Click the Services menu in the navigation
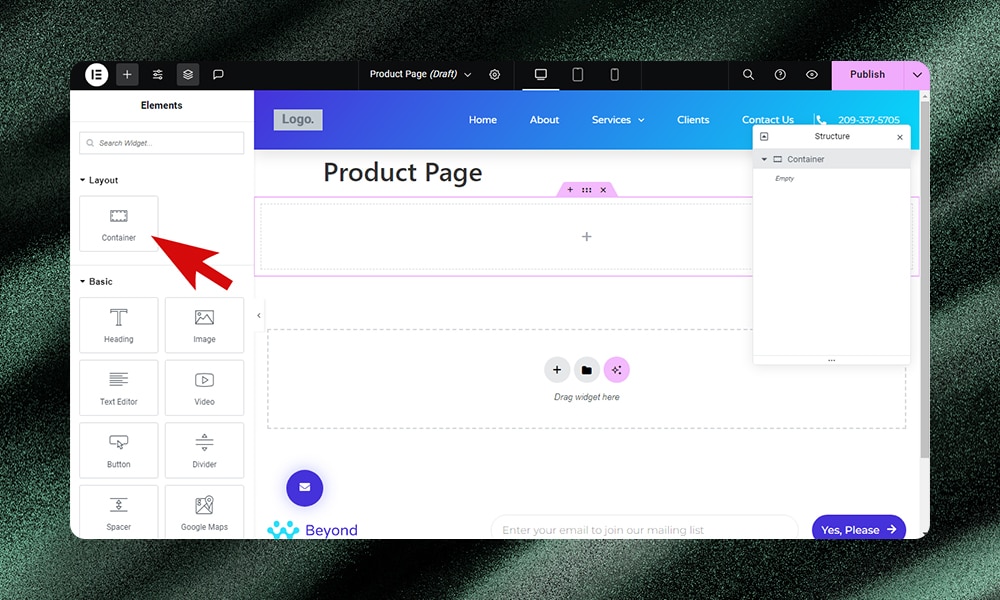 point(617,120)
